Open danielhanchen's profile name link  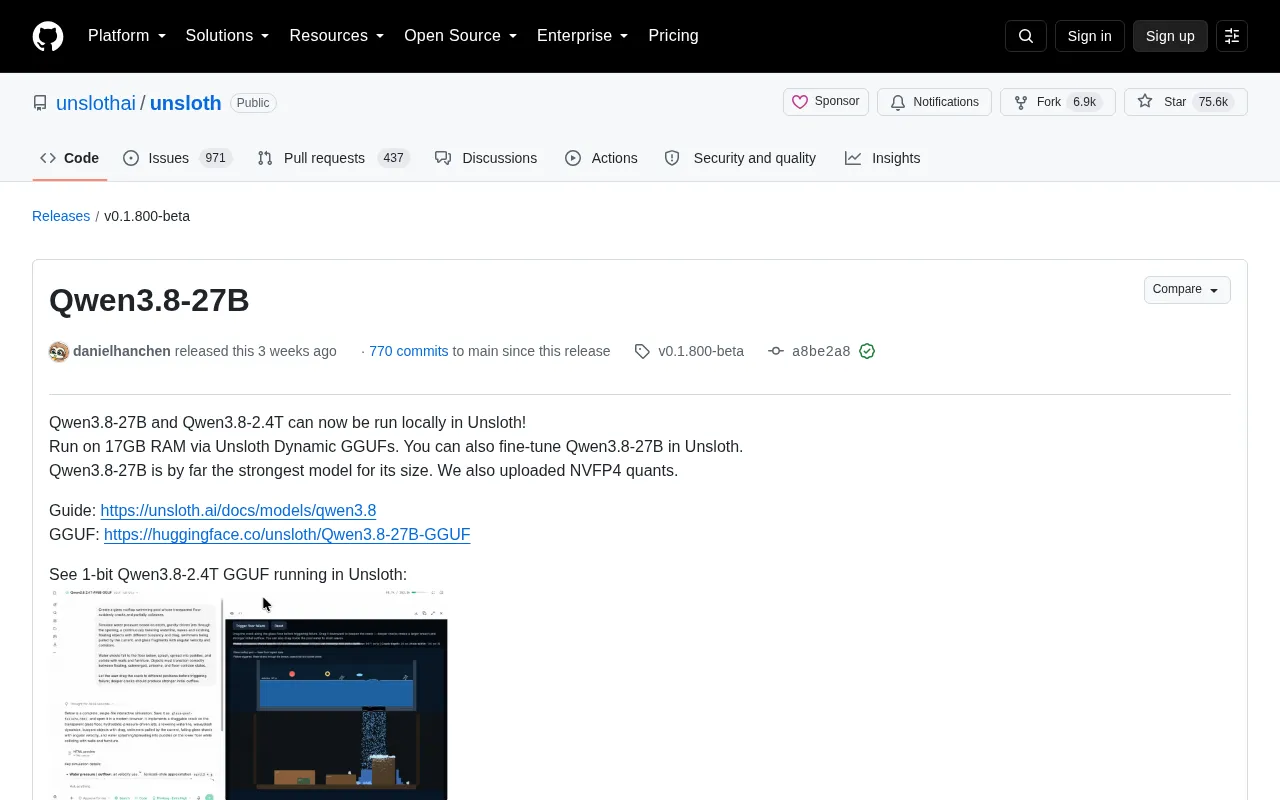click(122, 351)
